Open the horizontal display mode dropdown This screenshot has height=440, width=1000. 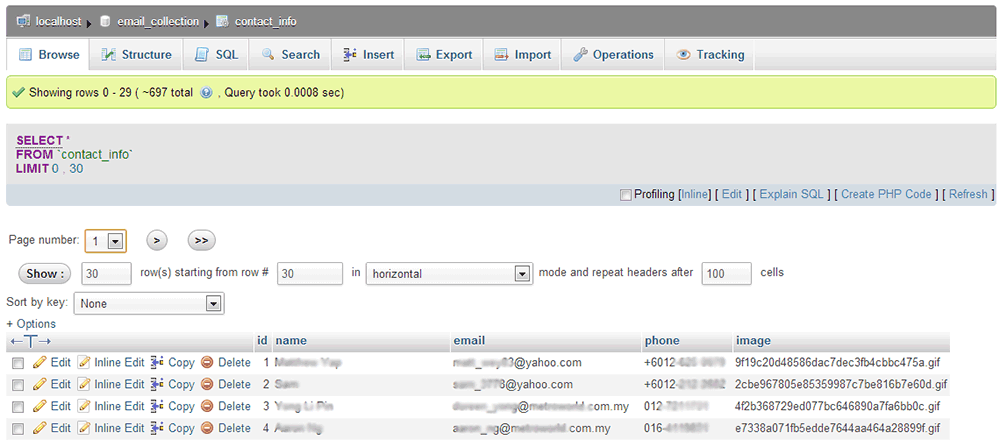(x=521, y=274)
